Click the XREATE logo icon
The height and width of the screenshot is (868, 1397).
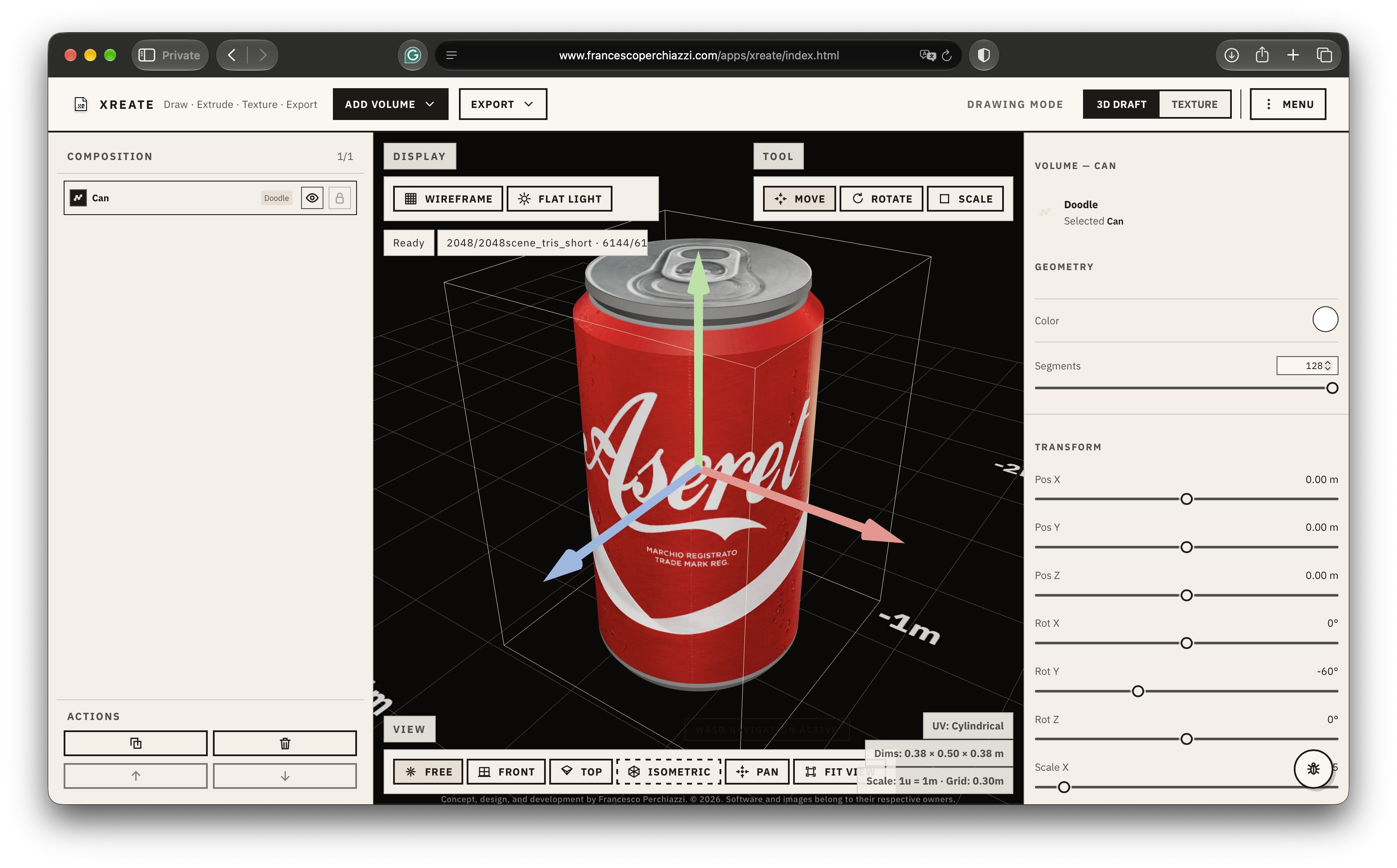tap(80, 104)
